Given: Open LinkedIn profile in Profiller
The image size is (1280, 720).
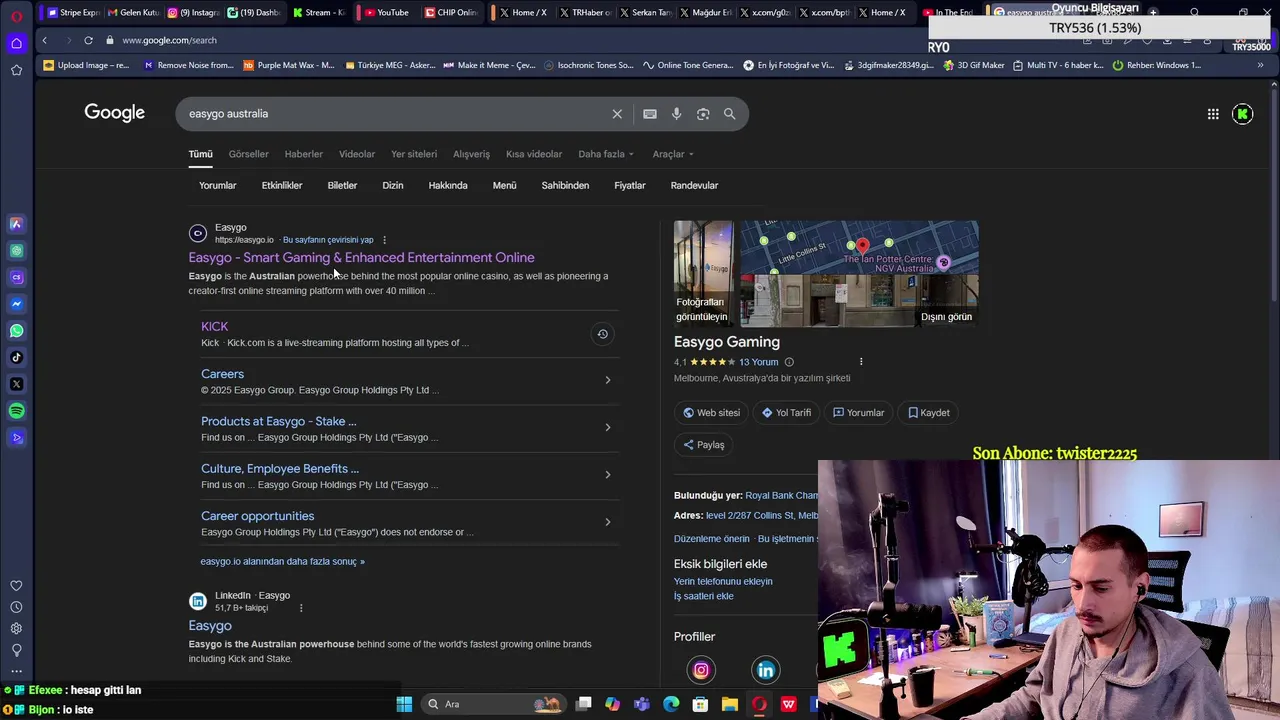Looking at the screenshot, I should (x=766, y=670).
